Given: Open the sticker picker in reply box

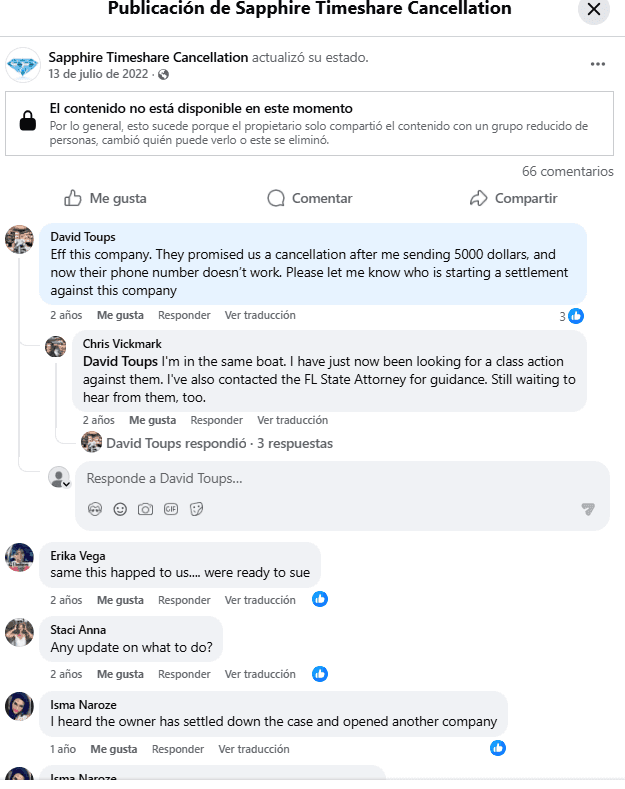Looking at the screenshot, I should [x=196, y=509].
